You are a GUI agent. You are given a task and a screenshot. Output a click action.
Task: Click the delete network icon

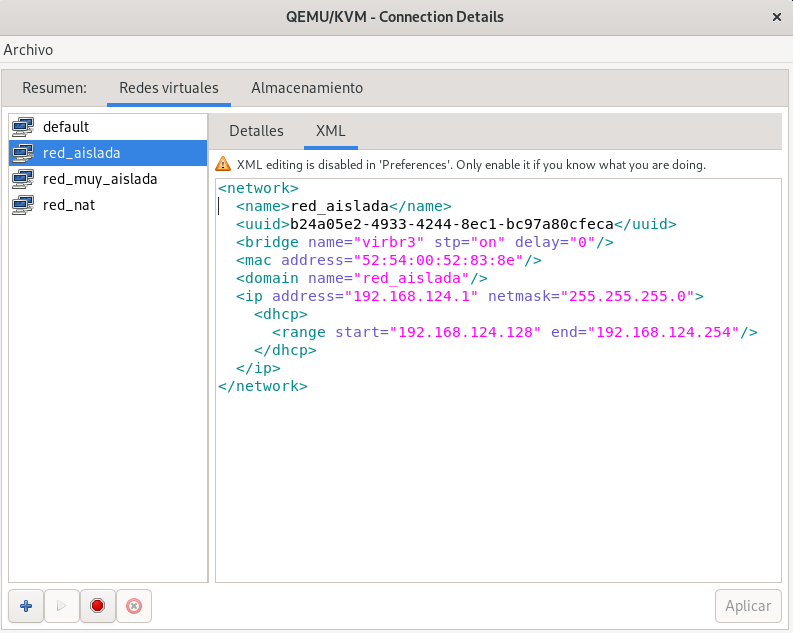[x=134, y=606]
